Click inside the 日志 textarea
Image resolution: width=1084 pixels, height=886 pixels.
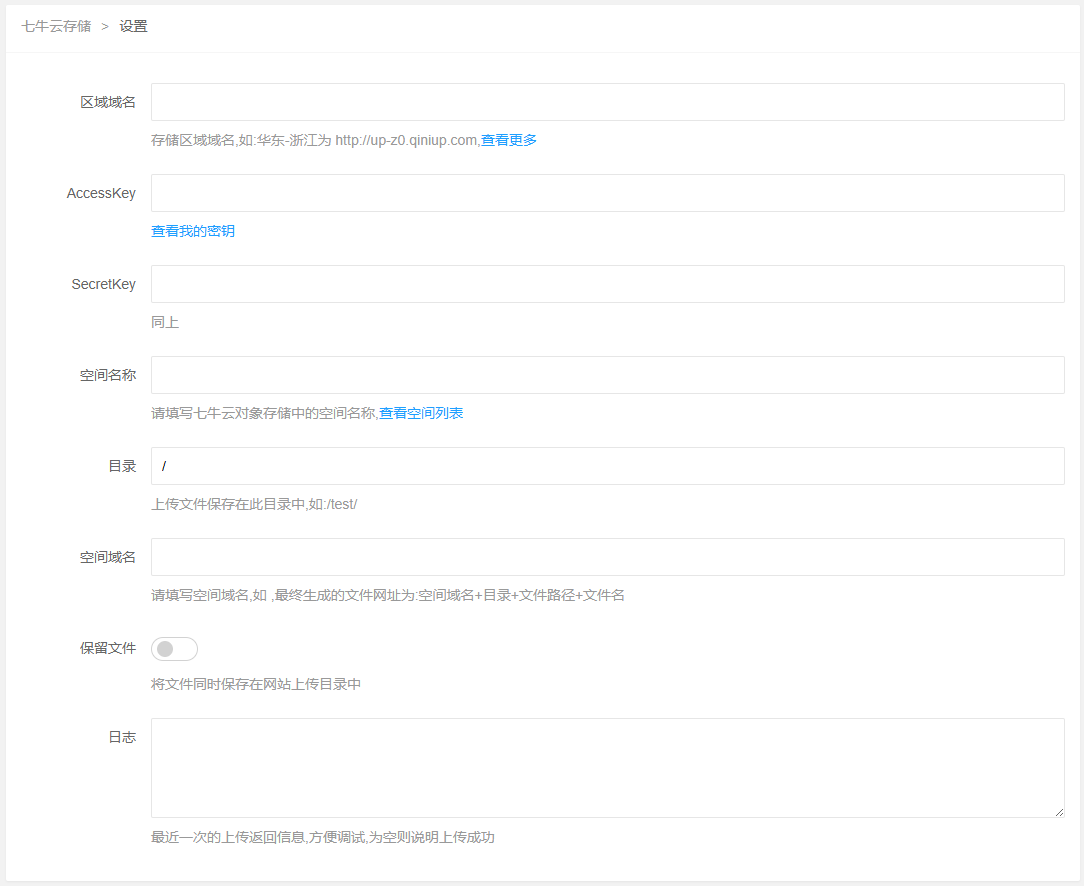608,768
